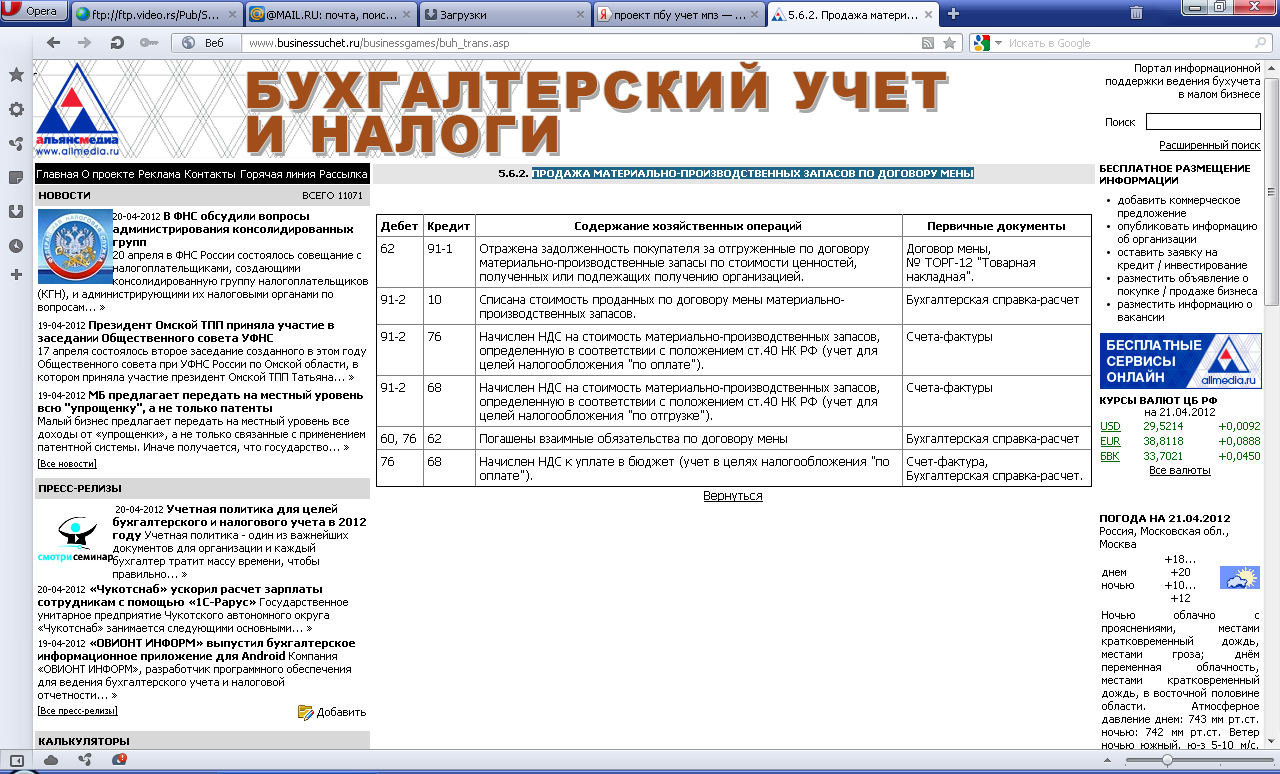Open news headline В ФНС обсудили вопросы

(x=232, y=229)
